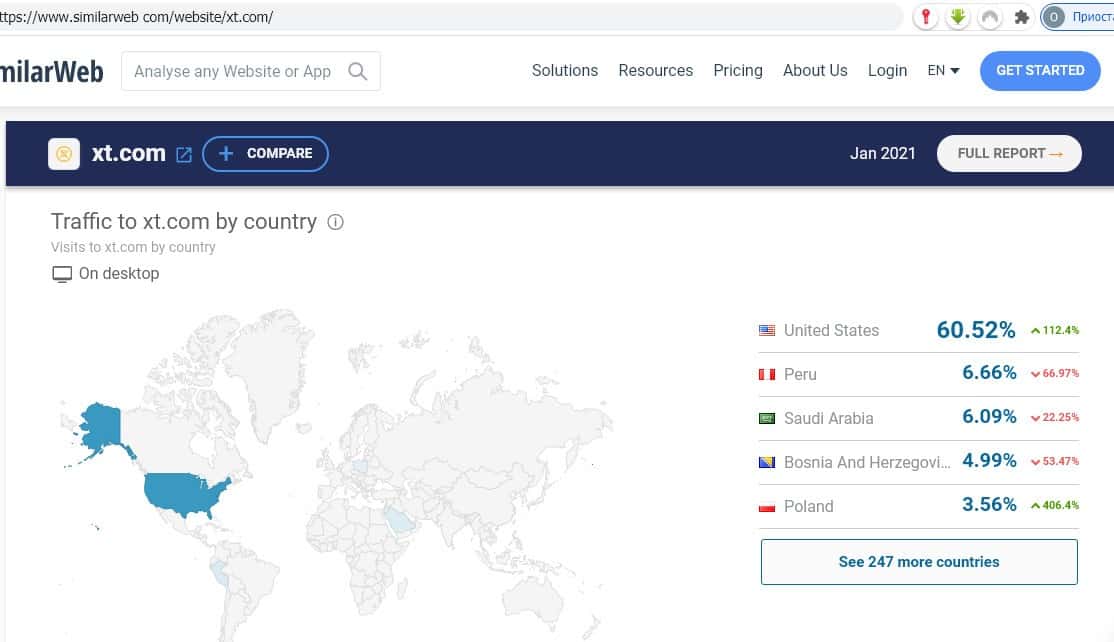Click the red pin browser extension icon
1114x642 pixels.
(927, 17)
